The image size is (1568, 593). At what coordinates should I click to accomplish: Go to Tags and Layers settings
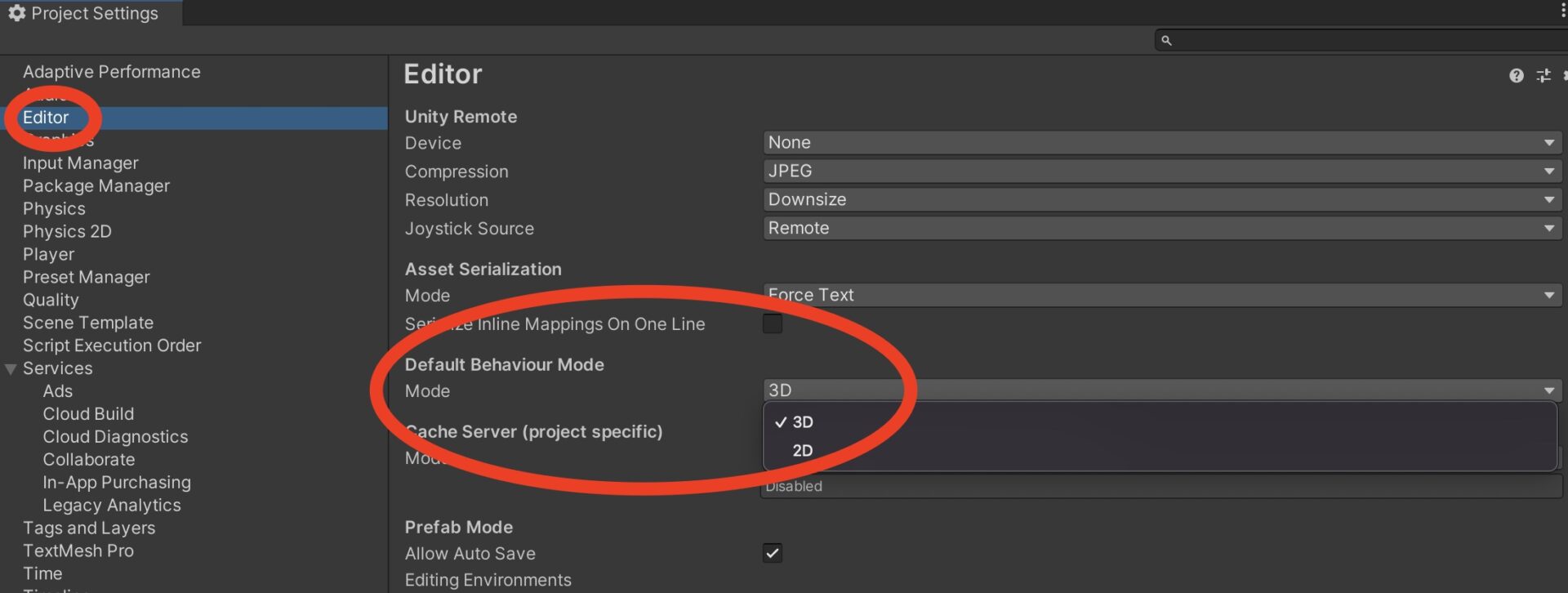click(88, 528)
